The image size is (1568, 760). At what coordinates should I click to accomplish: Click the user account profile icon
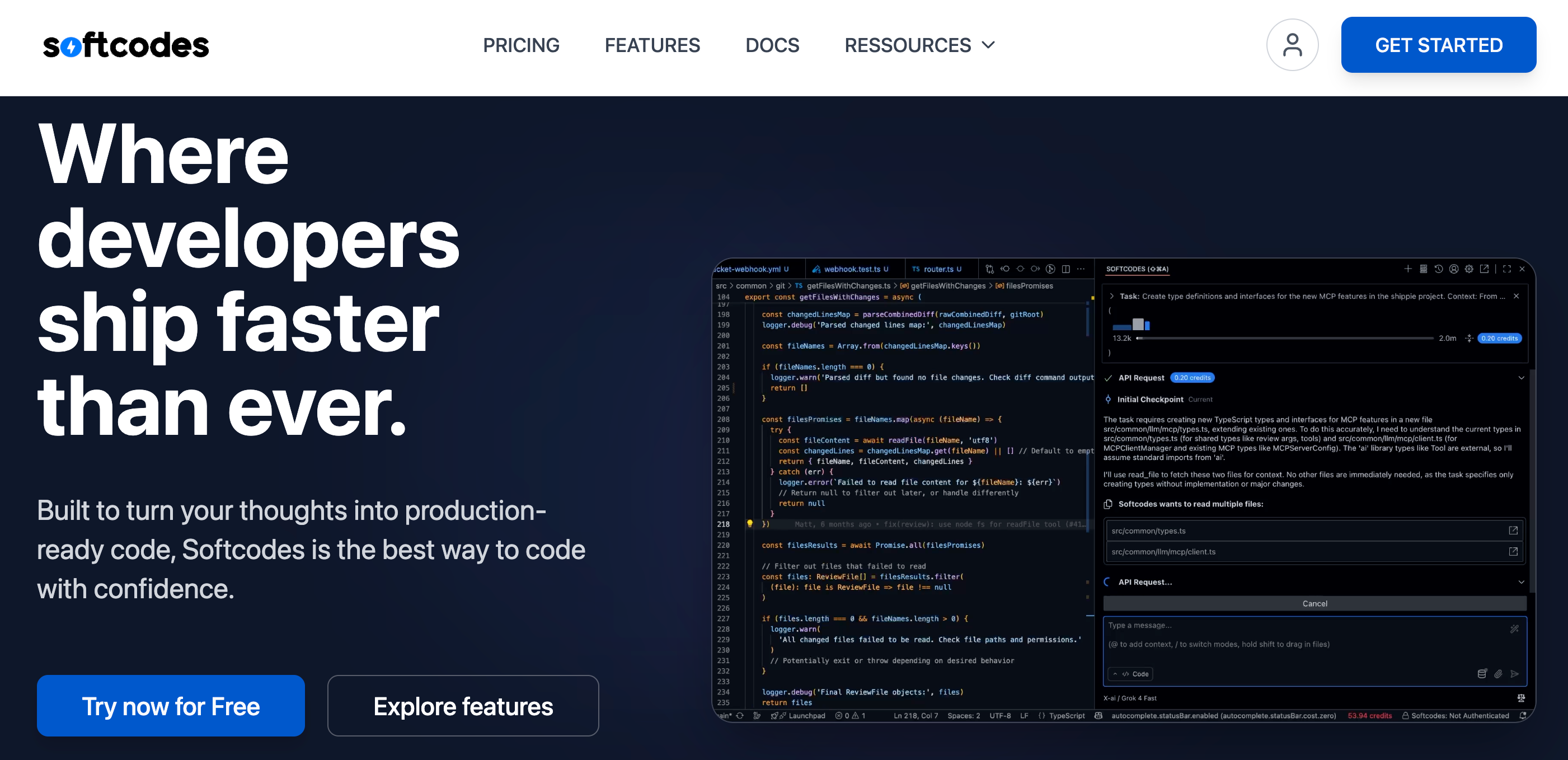pyautogui.click(x=1292, y=44)
